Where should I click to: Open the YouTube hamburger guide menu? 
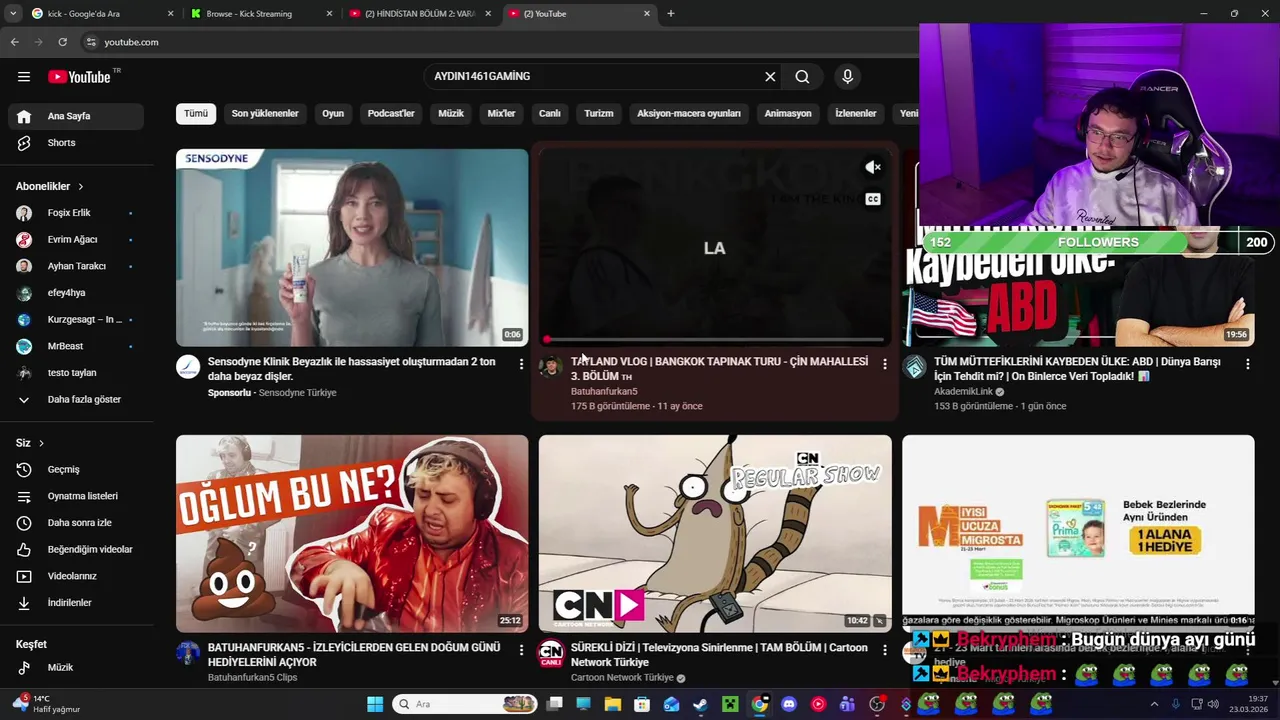(x=24, y=77)
